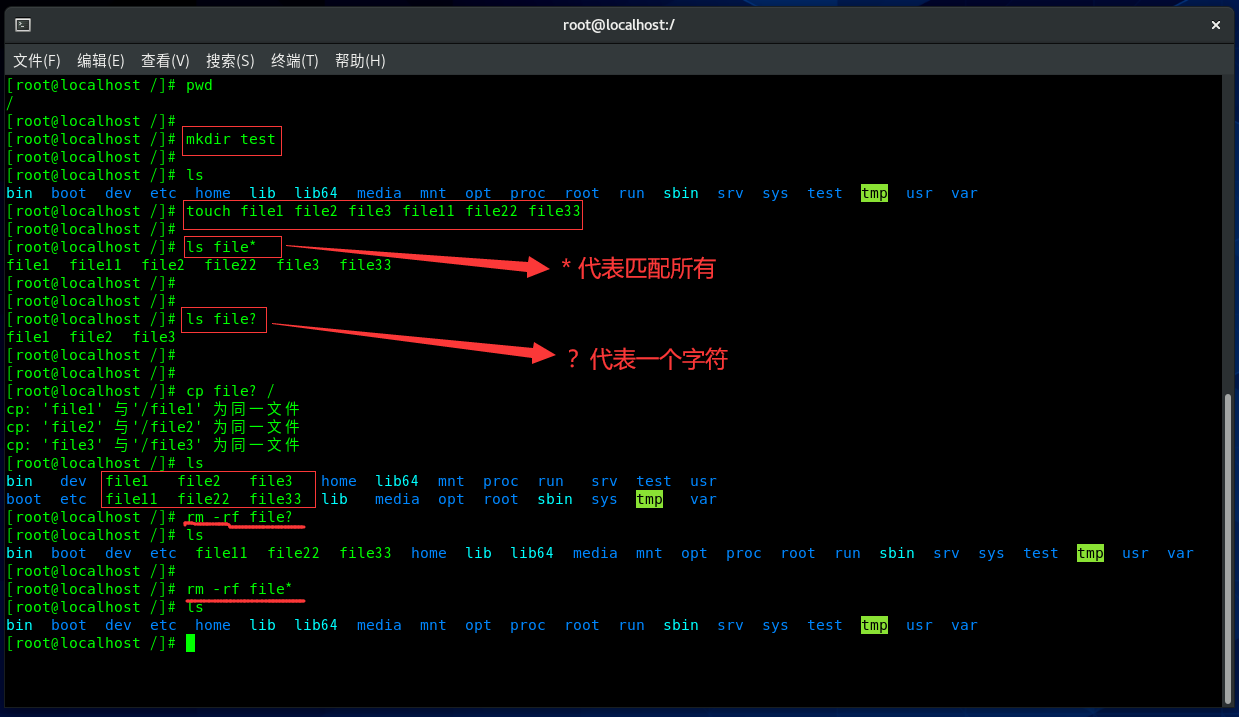The height and width of the screenshot is (717, 1239).
Task: Open the 帮助(H) menu
Action: click(360, 61)
